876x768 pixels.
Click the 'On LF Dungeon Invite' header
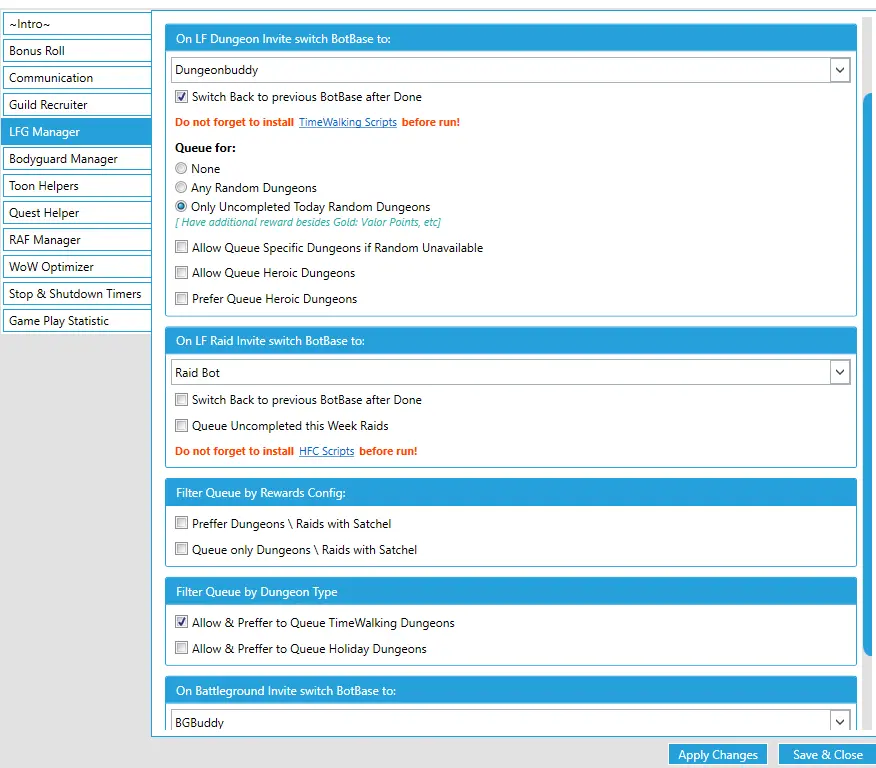coord(511,39)
